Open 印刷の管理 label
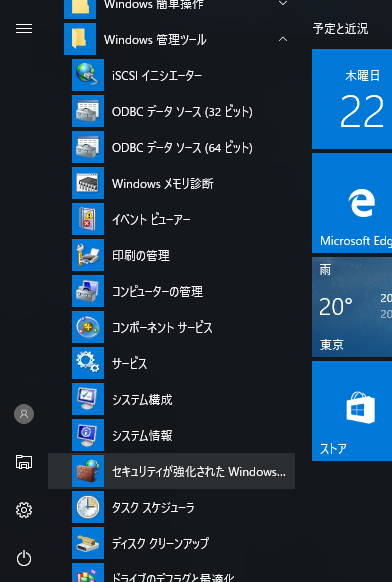The image size is (392, 582). [141, 255]
